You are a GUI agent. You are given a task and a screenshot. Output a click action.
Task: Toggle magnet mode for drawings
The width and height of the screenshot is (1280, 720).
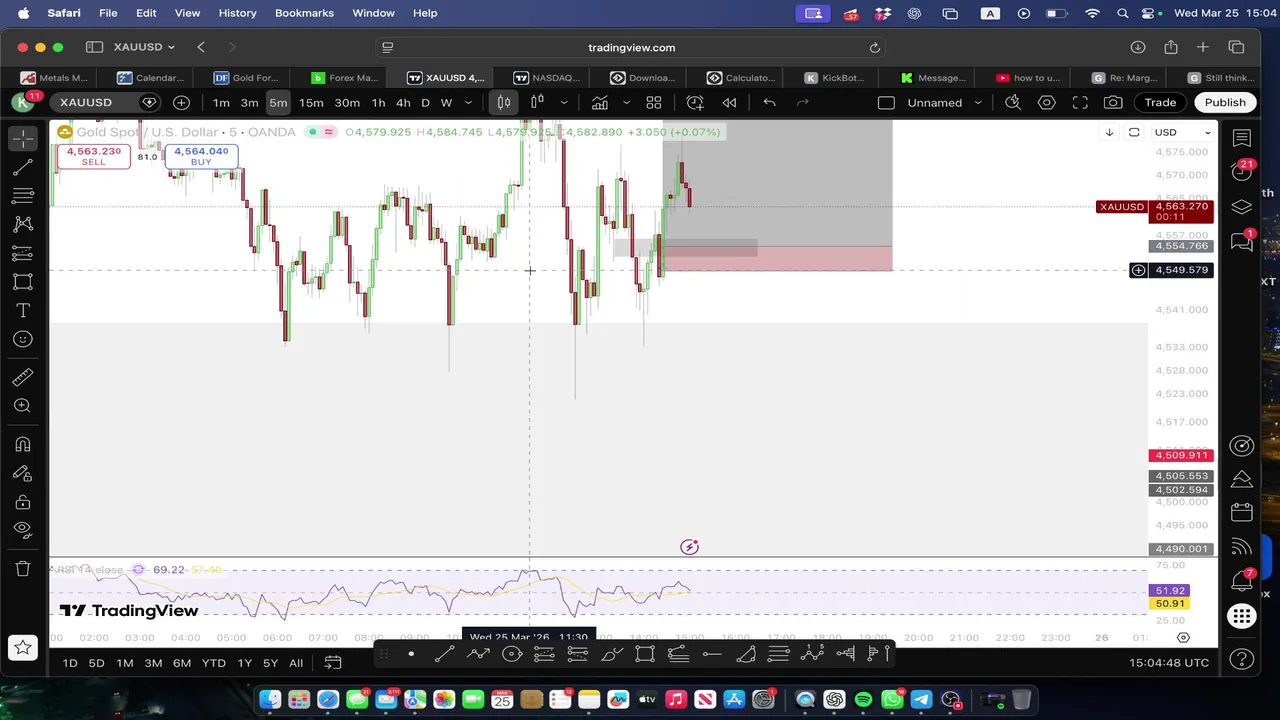click(x=23, y=444)
